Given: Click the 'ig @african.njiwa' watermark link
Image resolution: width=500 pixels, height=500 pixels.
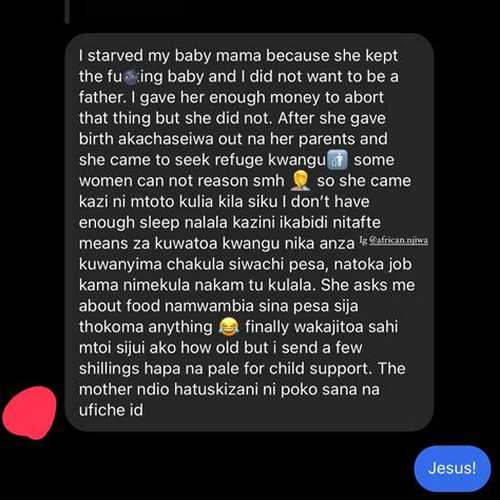Looking at the screenshot, I should (x=394, y=240).
